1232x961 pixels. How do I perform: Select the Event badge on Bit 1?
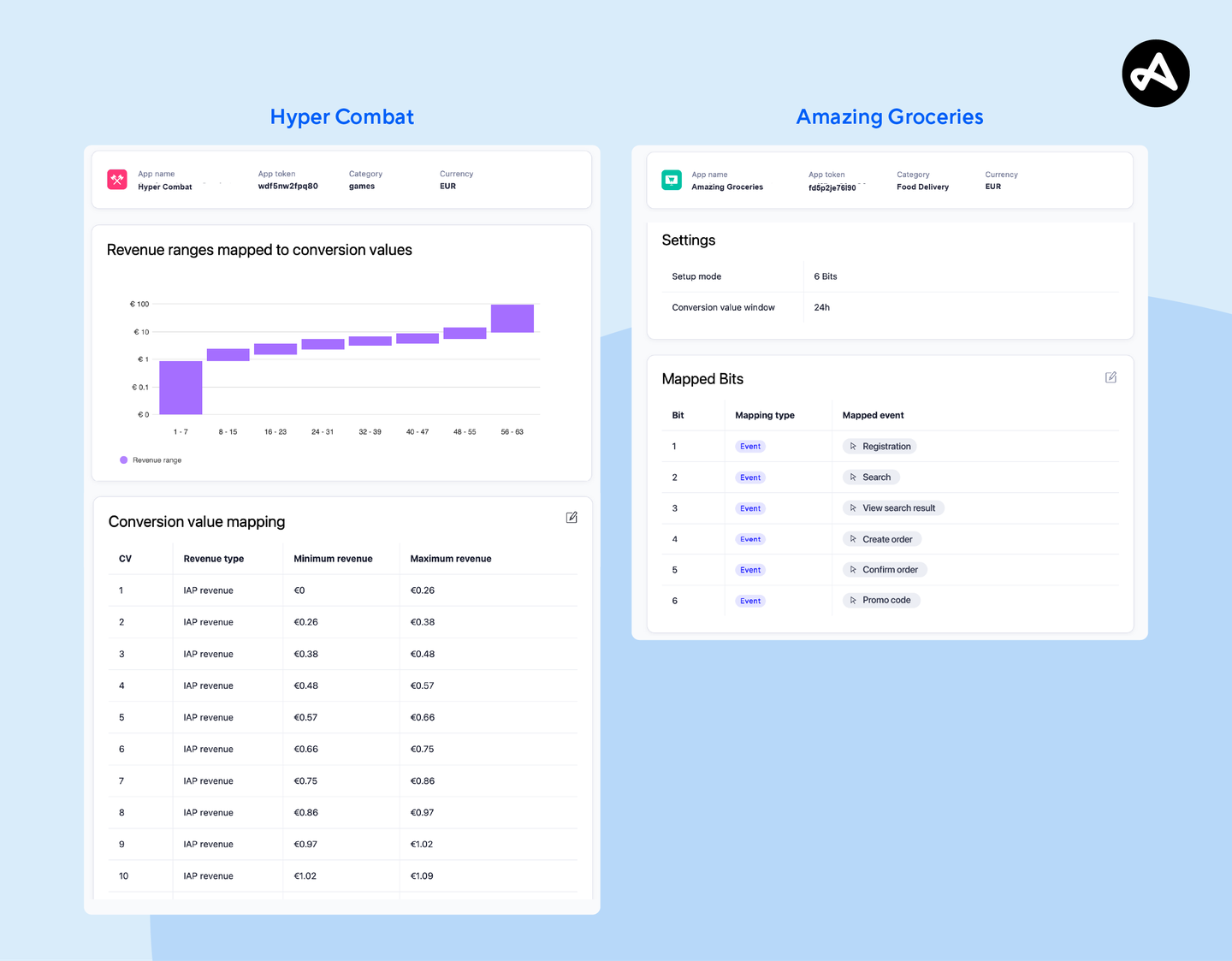click(749, 446)
